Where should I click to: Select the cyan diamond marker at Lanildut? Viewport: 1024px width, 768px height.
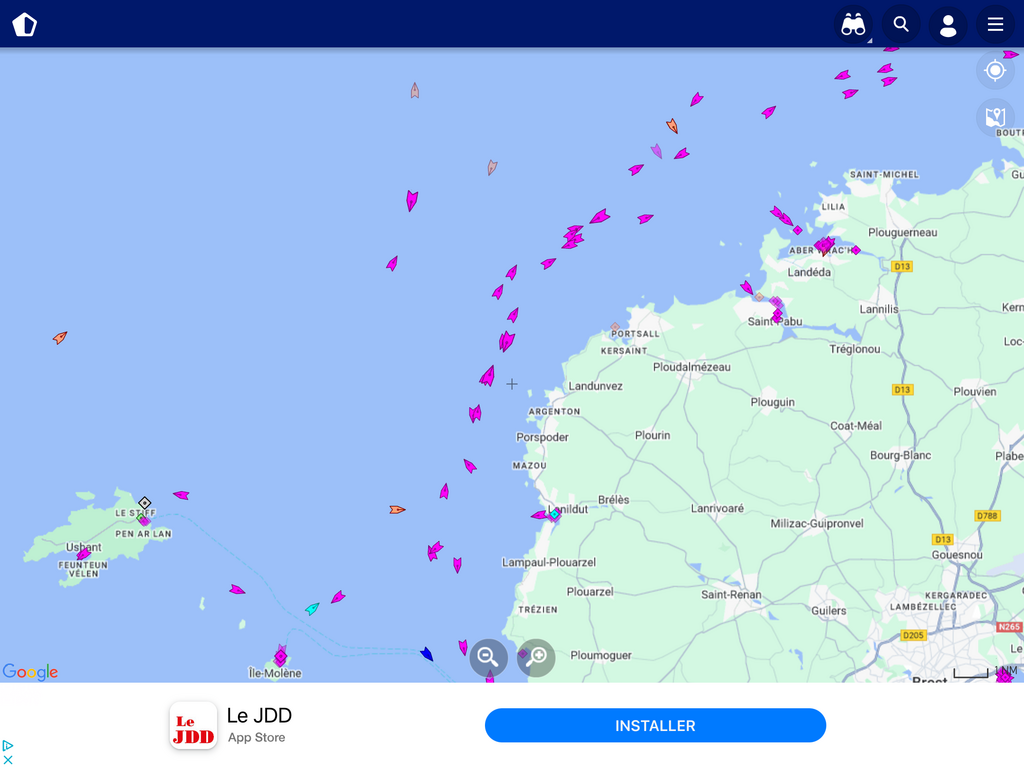tap(554, 515)
